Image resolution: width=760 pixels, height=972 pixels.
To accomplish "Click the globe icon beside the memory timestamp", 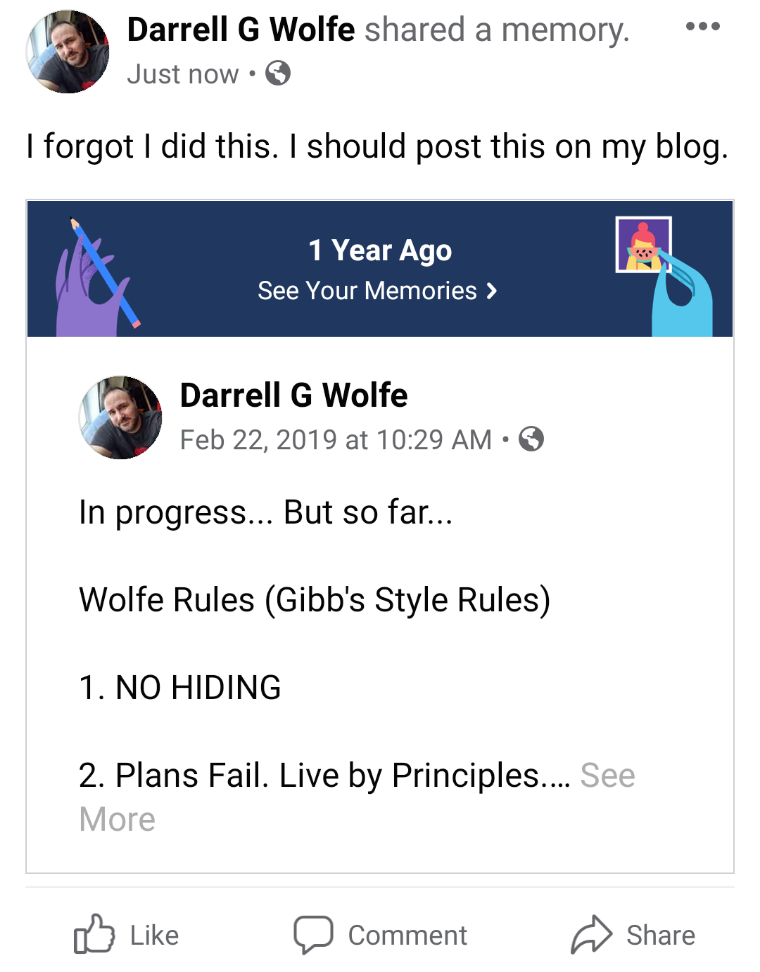I will point(532,439).
